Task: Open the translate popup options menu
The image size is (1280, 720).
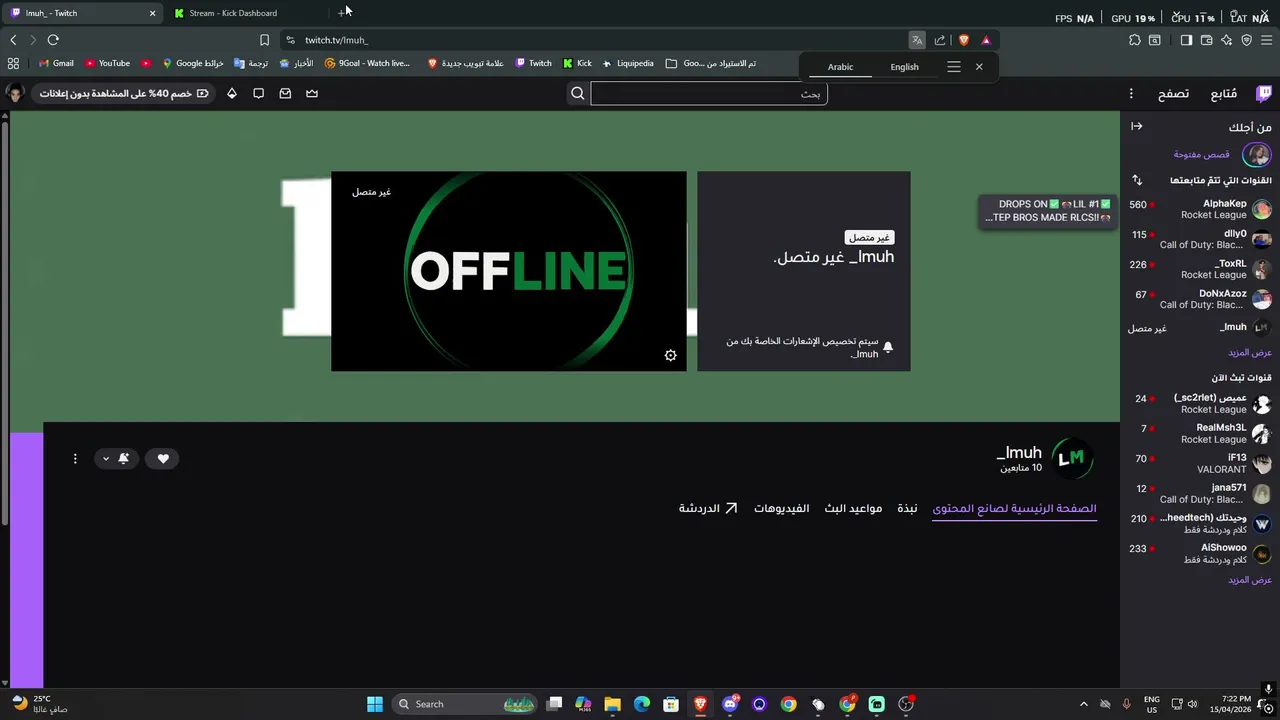Action: (954, 67)
